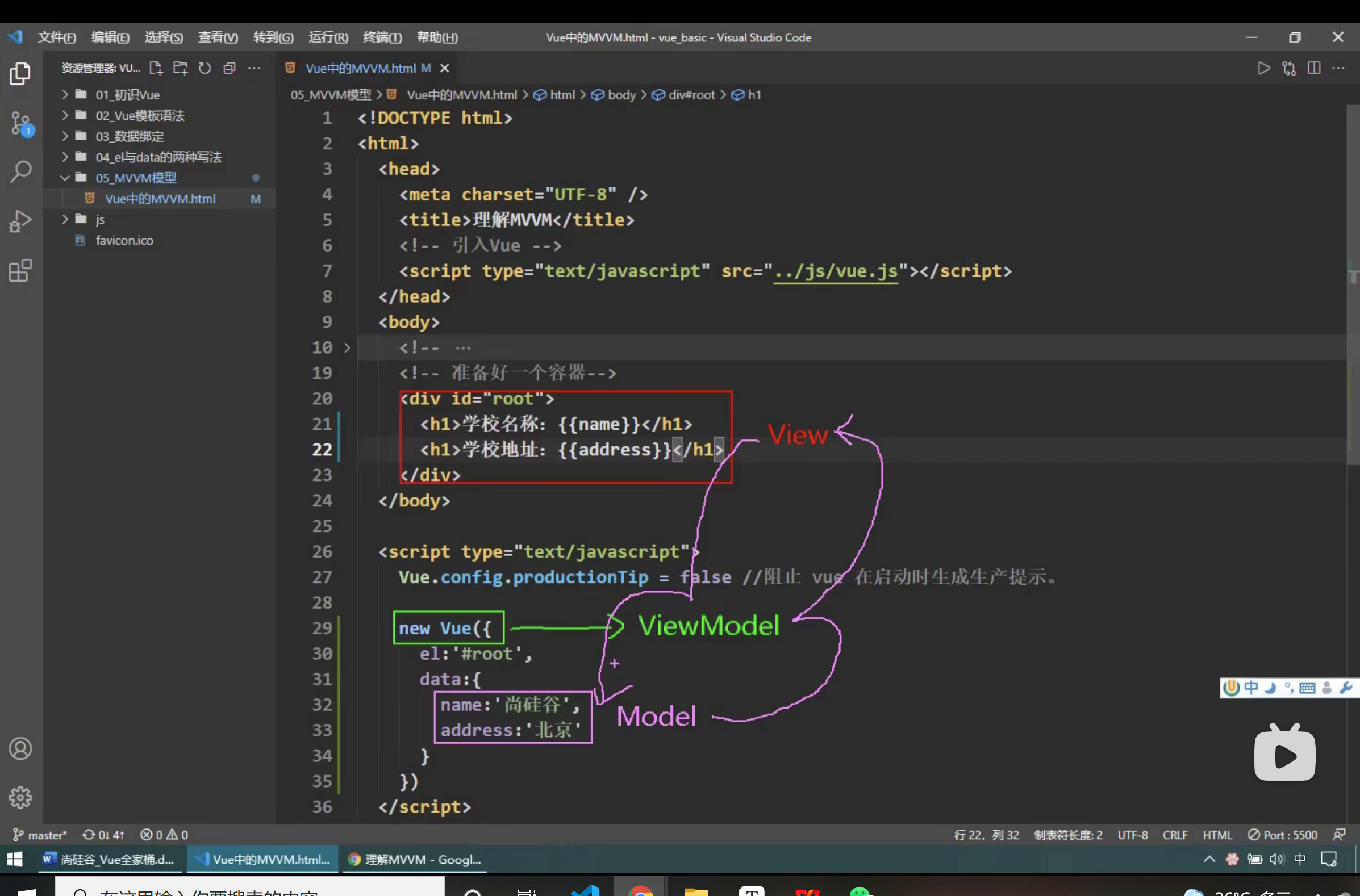Toggle volume icon in system tray
Viewport: 1360px width, 896px height.
[1276, 859]
